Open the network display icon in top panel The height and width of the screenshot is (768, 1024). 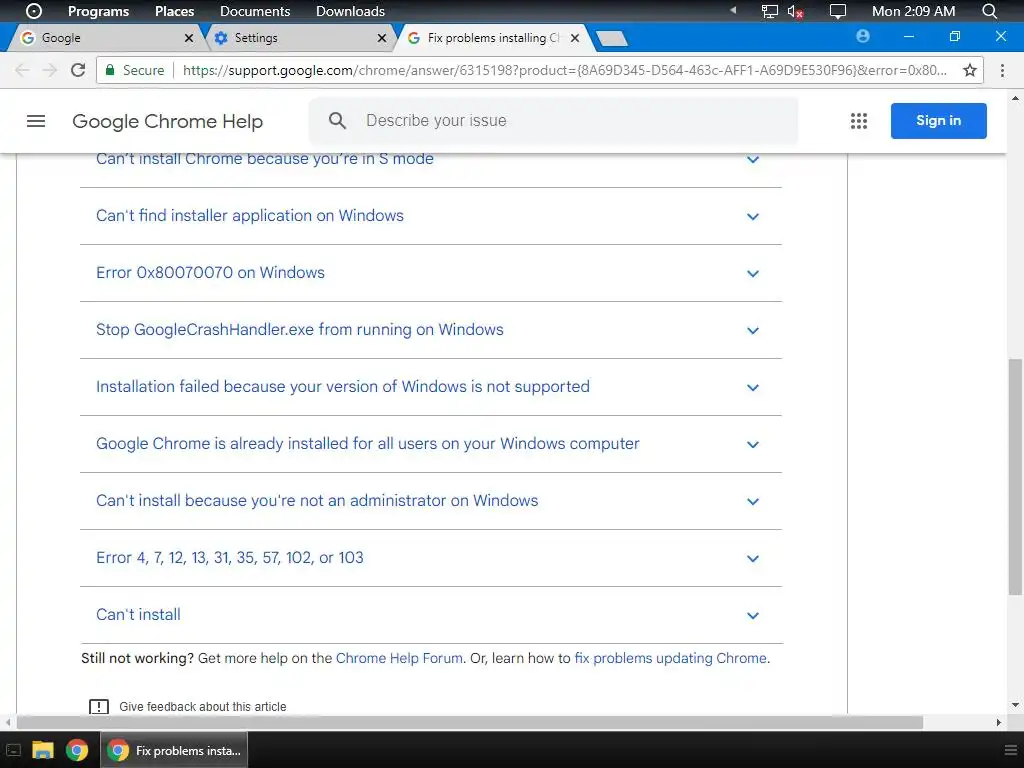pos(770,11)
